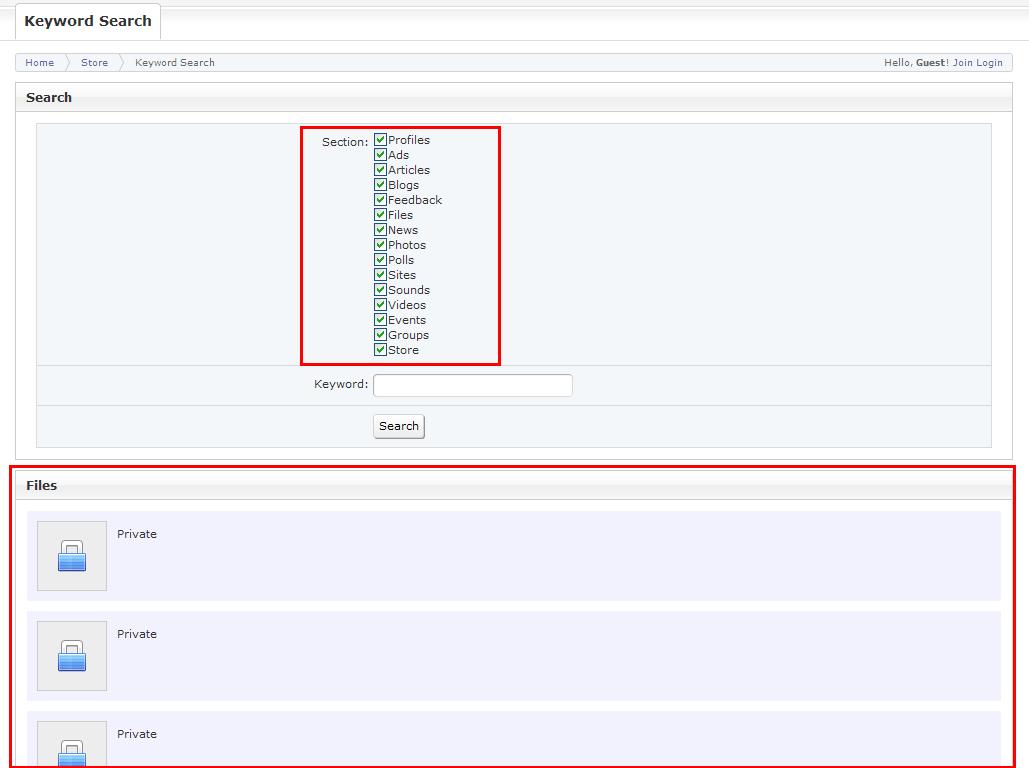Click the Join link
Image resolution: width=1029 pixels, height=768 pixels.
coord(962,62)
